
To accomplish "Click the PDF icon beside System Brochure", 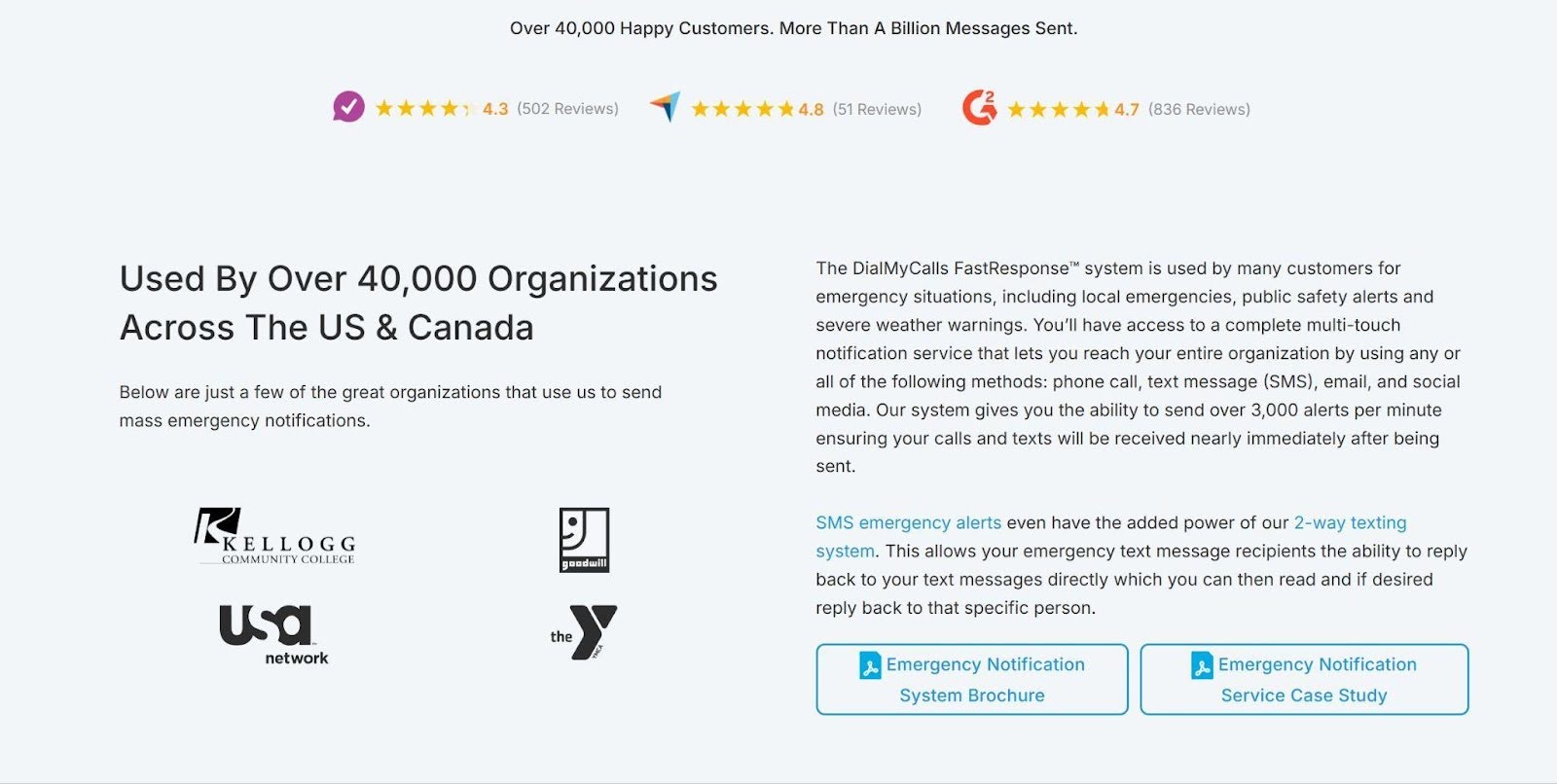I will (870, 666).
